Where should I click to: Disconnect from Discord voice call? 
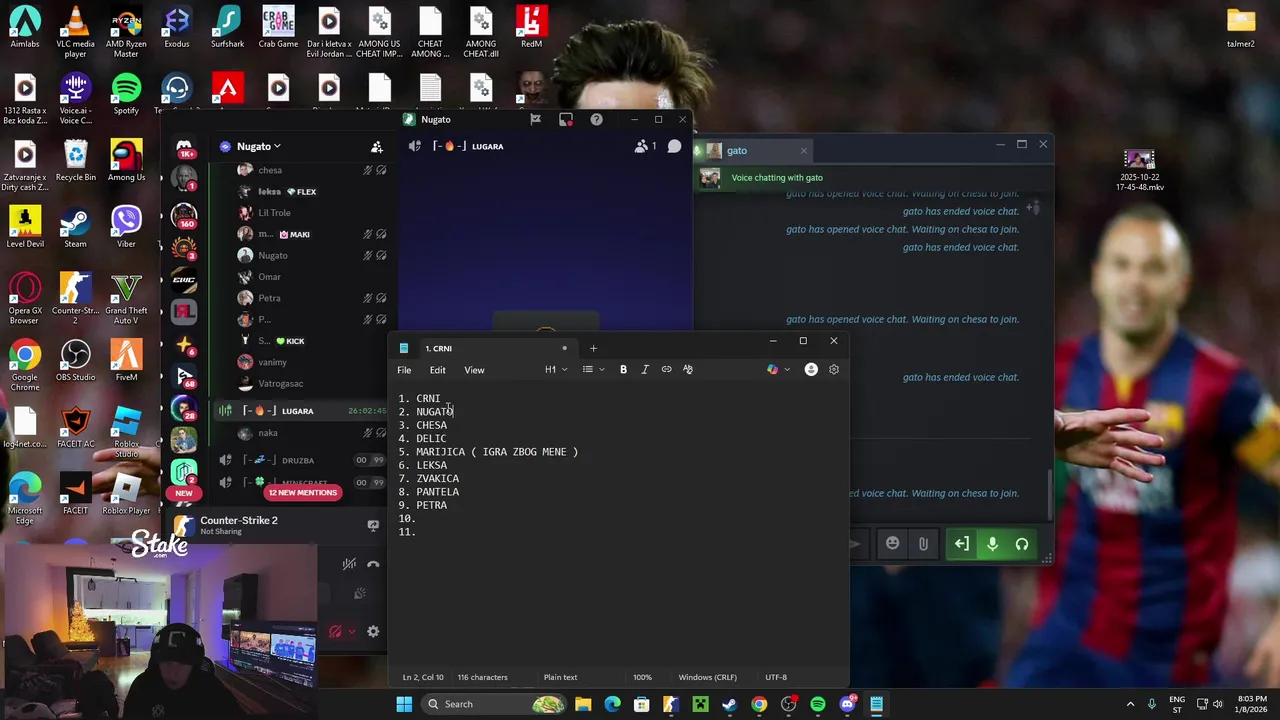coord(373,564)
